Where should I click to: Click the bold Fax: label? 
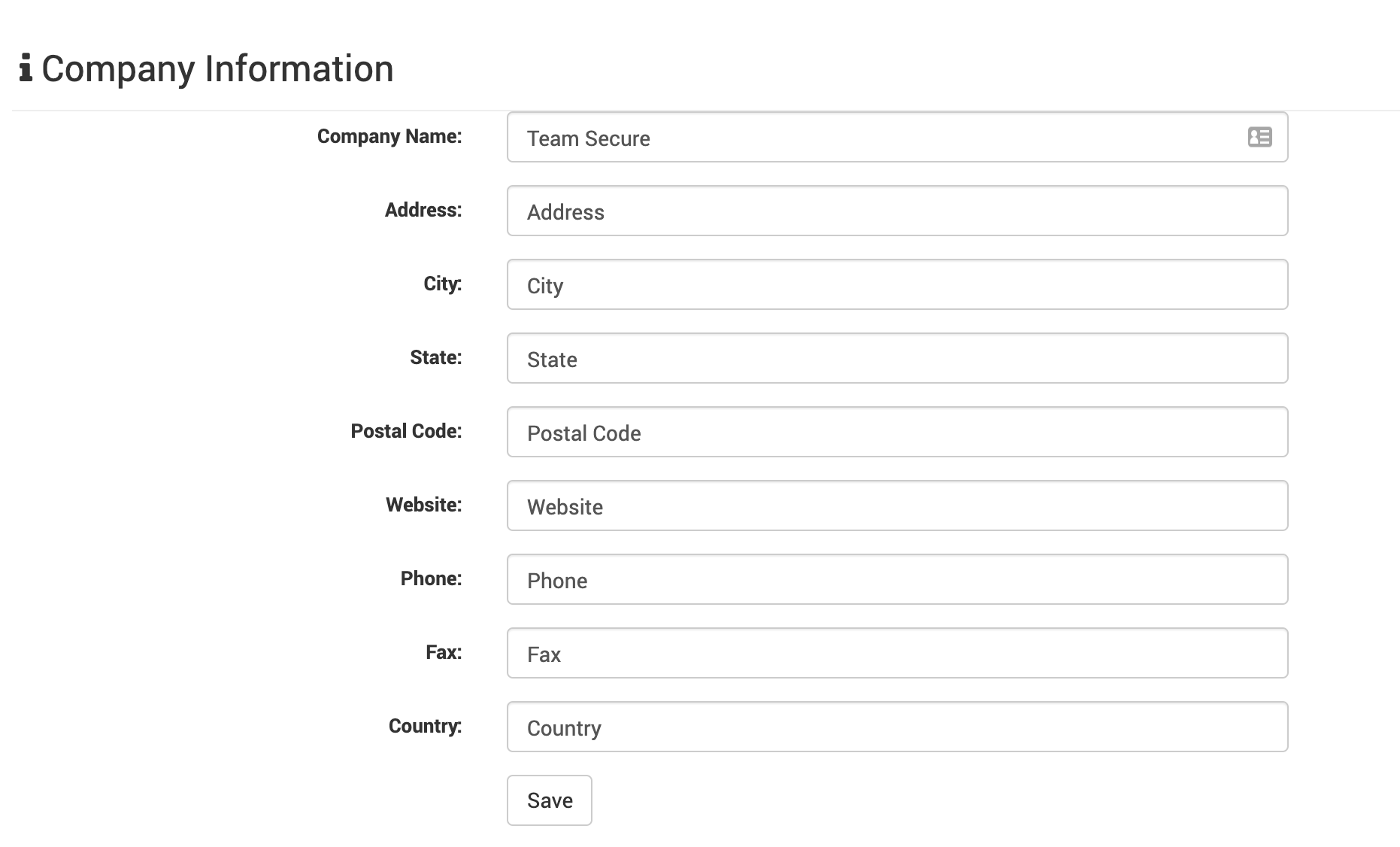coord(444,652)
